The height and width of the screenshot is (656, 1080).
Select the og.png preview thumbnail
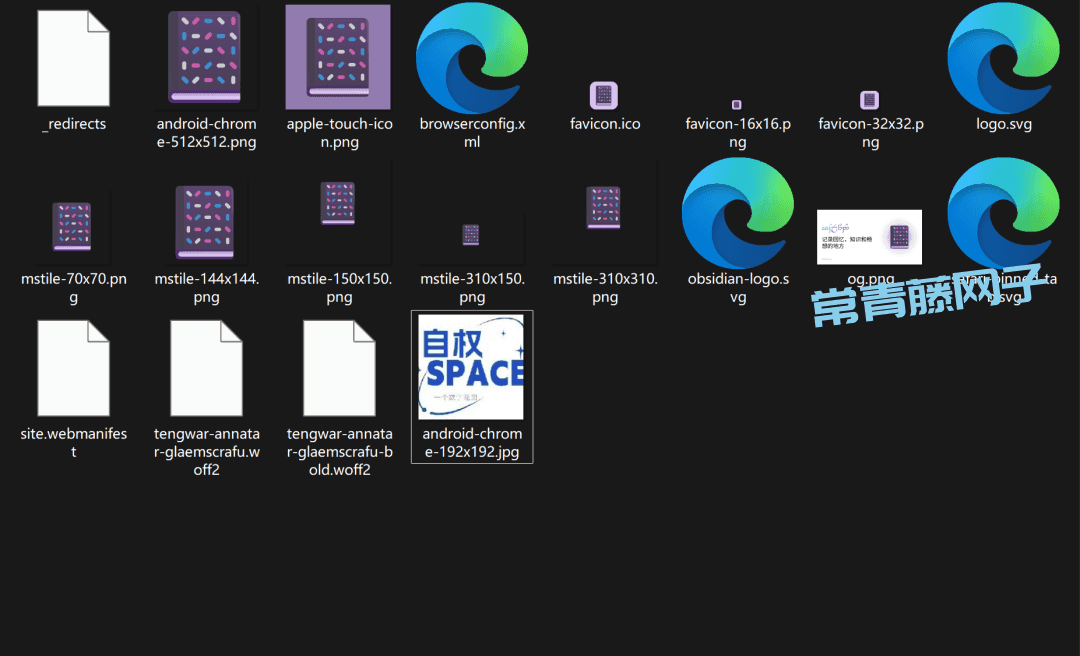click(869, 237)
